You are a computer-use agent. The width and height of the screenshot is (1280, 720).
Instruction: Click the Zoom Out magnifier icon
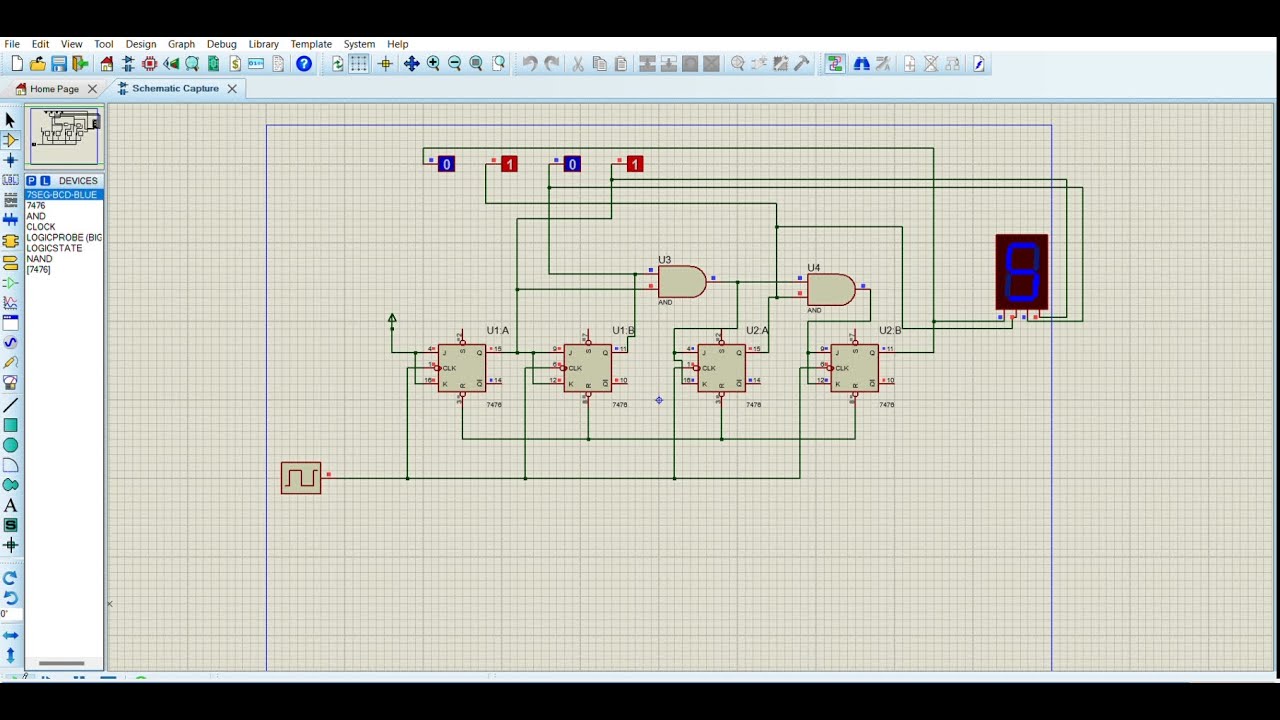(455, 64)
